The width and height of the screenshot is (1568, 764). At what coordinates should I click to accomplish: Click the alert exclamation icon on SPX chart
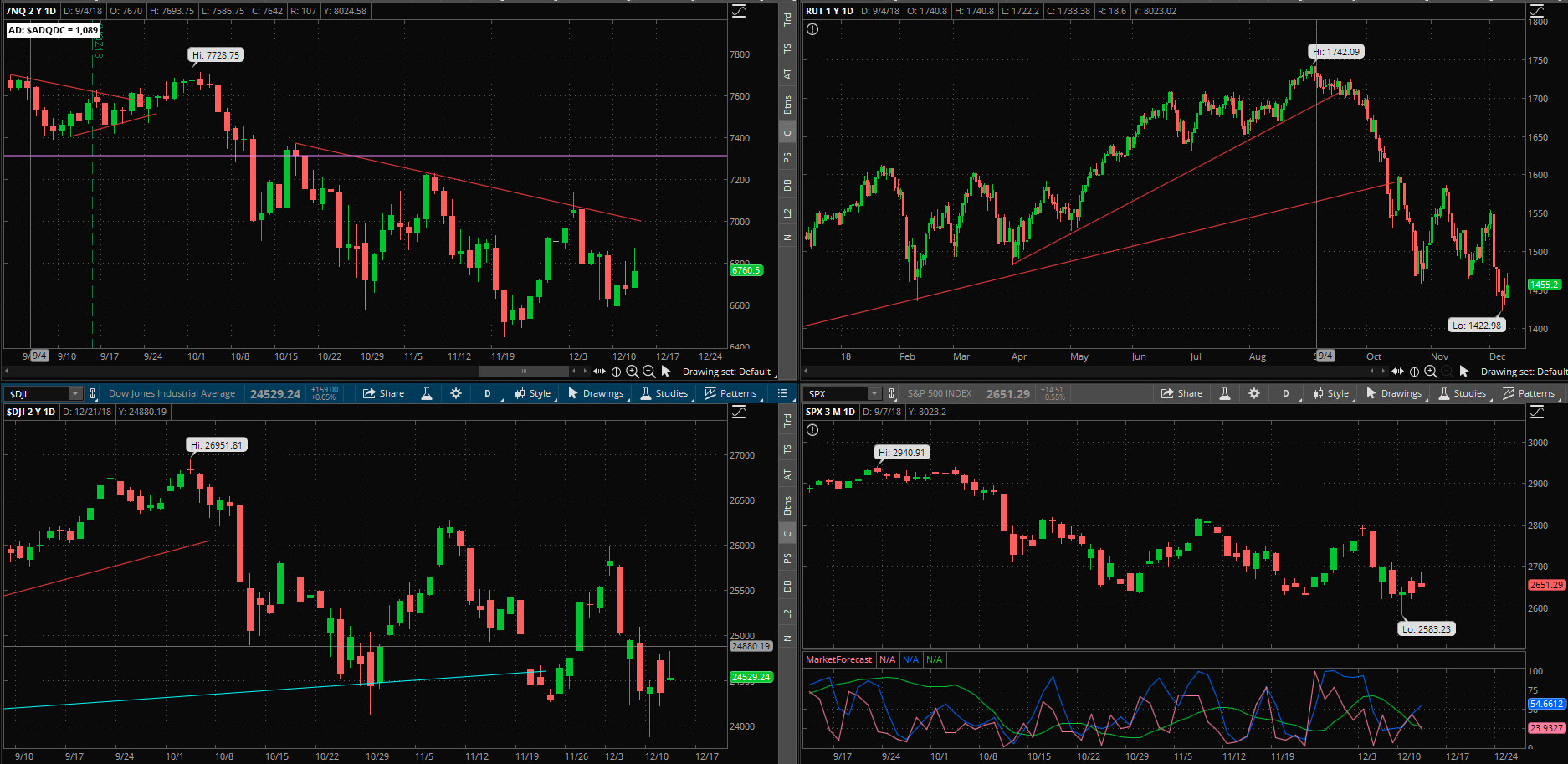(x=812, y=430)
